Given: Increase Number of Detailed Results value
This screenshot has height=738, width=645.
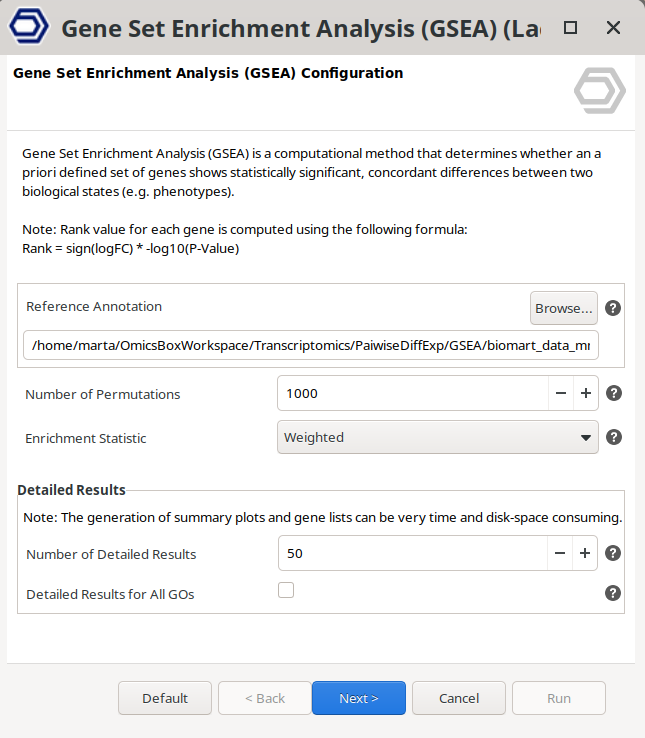Looking at the screenshot, I should 586,553.
